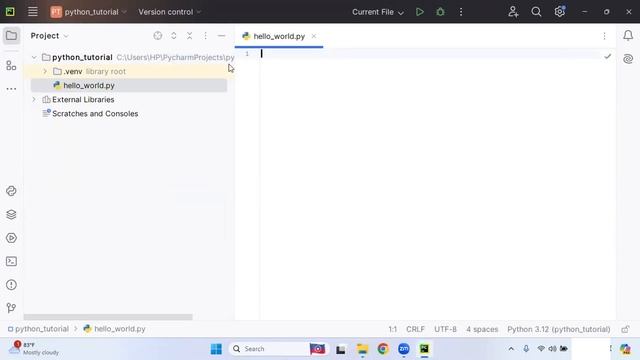The image size is (640, 360).
Task: Expand all project tree nodes
Action: 174,36
